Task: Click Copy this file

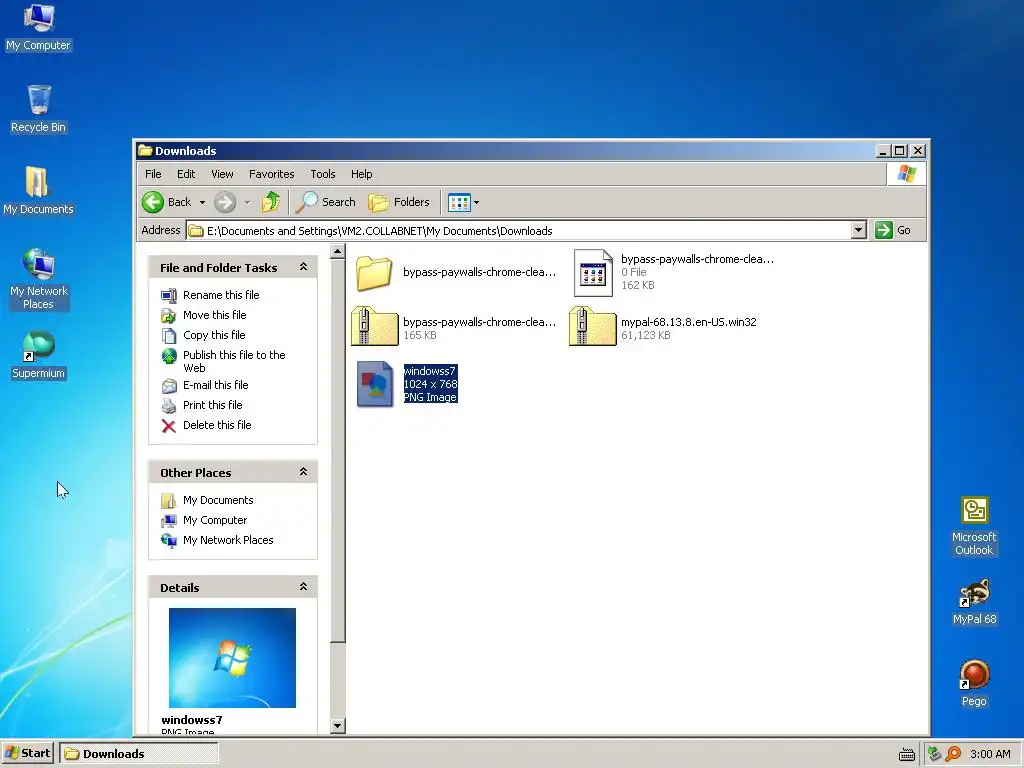Action: 214,335
